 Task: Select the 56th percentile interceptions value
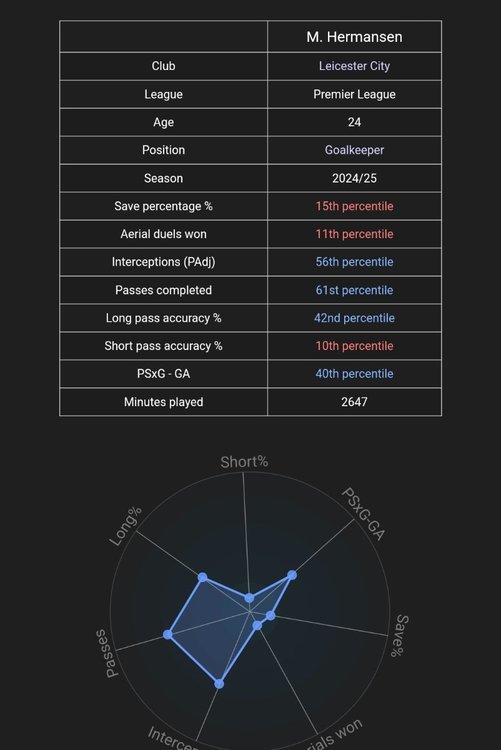coord(354,262)
